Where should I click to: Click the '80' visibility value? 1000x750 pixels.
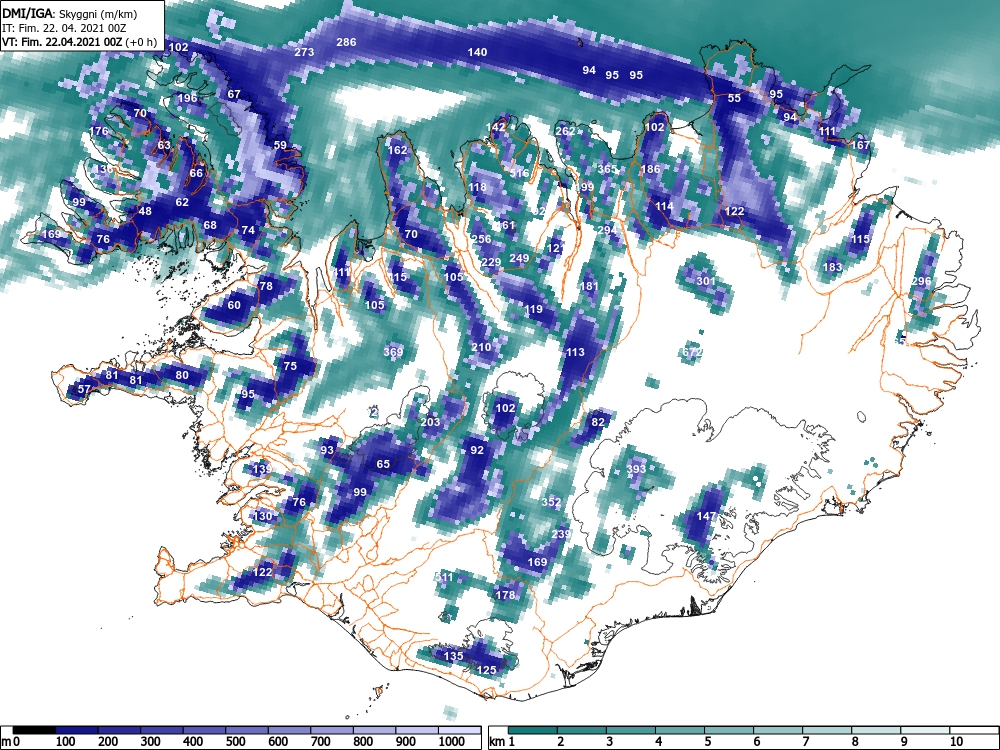point(182,375)
